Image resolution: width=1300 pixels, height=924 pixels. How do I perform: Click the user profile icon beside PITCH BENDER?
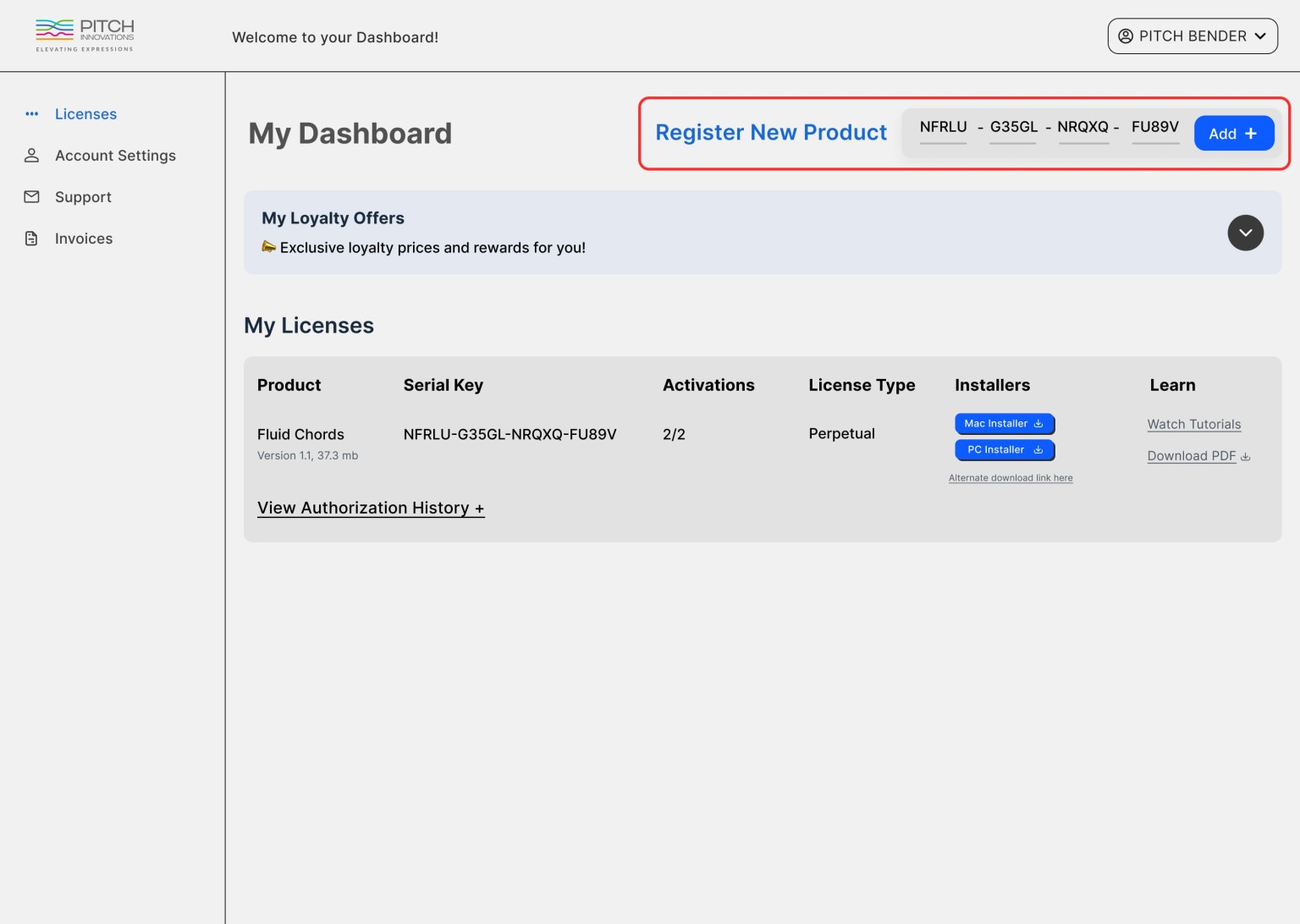(x=1126, y=36)
